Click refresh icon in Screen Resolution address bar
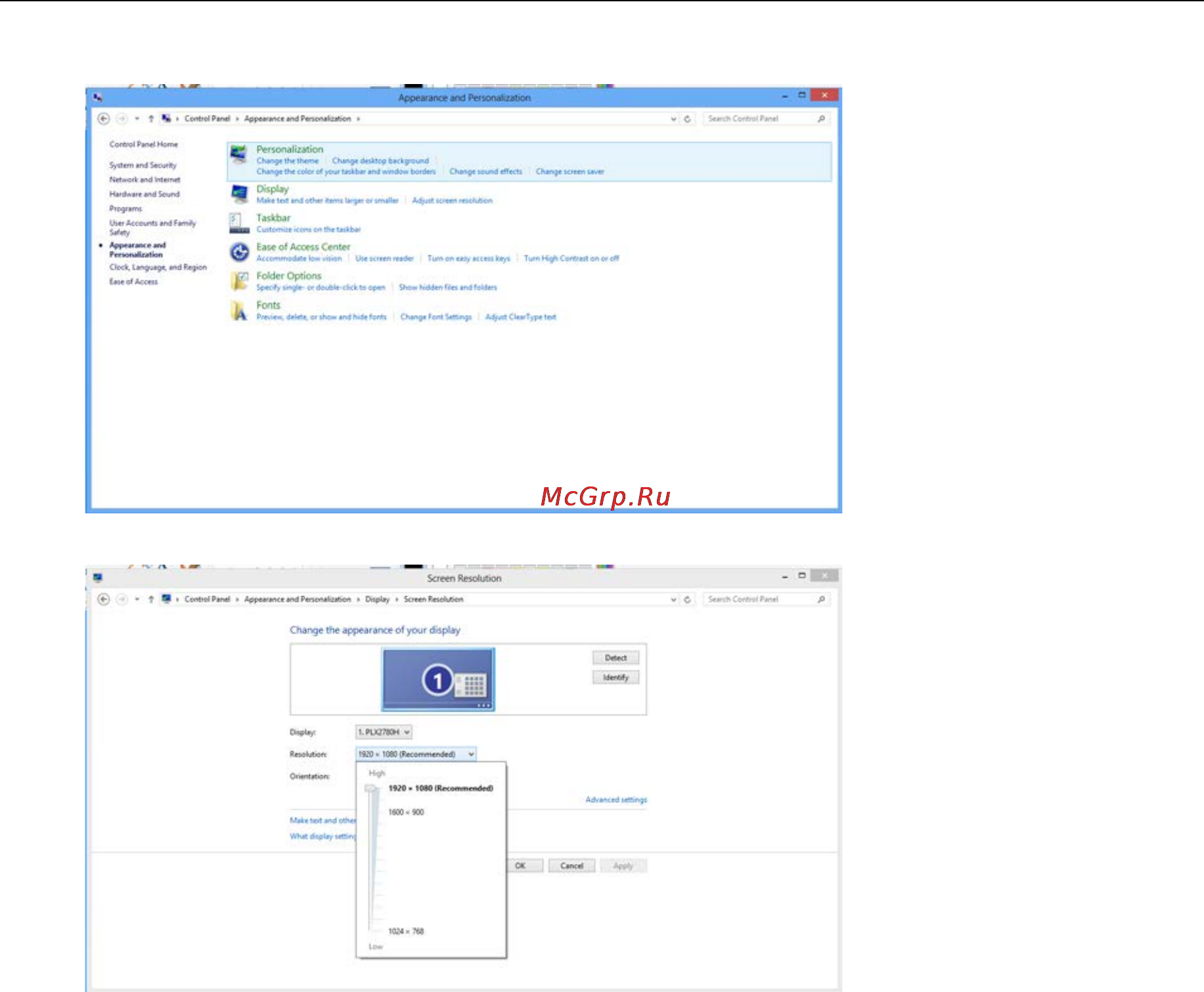The image size is (1204, 992). pos(688,599)
